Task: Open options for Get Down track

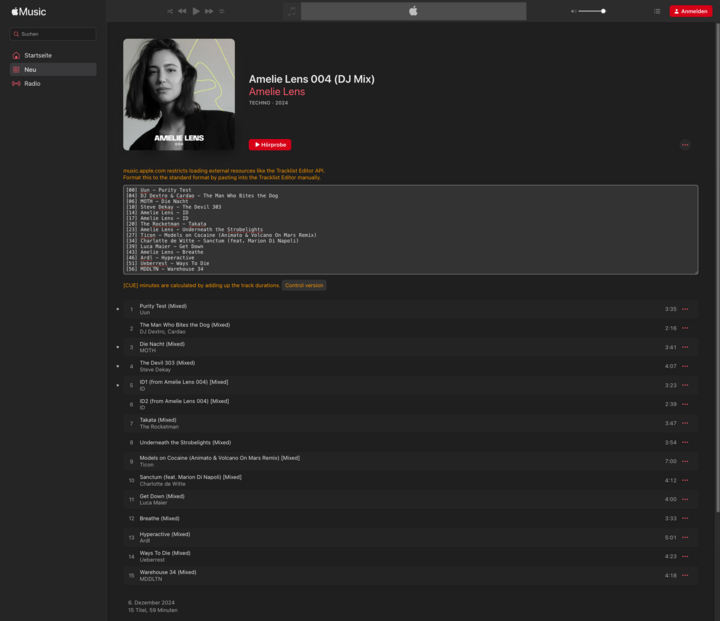Action: pyautogui.click(x=685, y=499)
